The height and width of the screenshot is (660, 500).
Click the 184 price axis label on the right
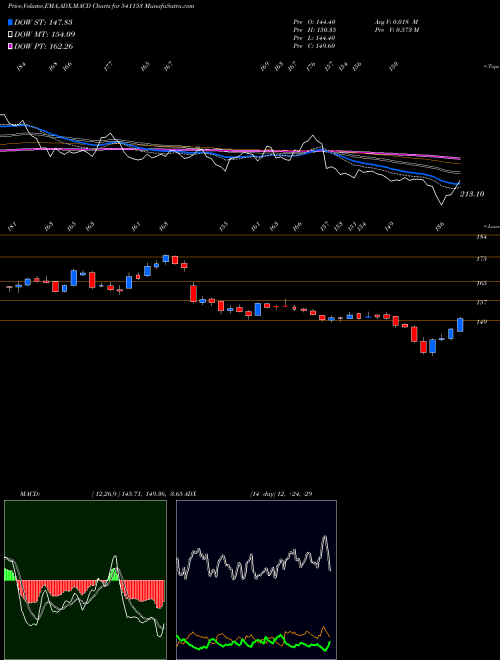[x=482, y=237]
